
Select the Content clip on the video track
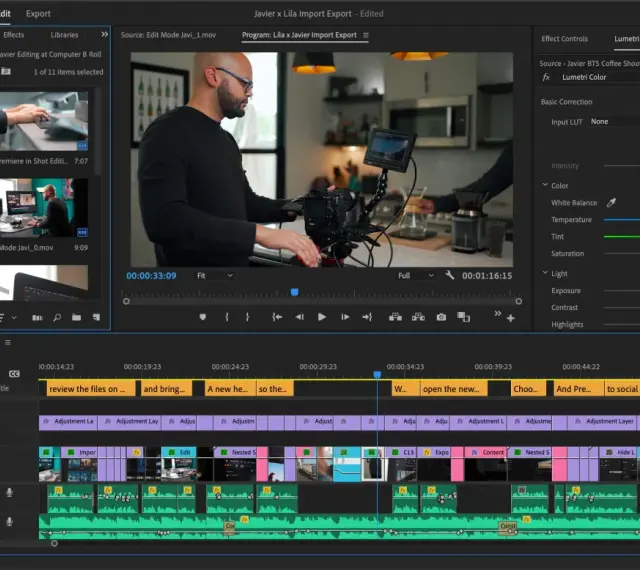(x=485, y=463)
